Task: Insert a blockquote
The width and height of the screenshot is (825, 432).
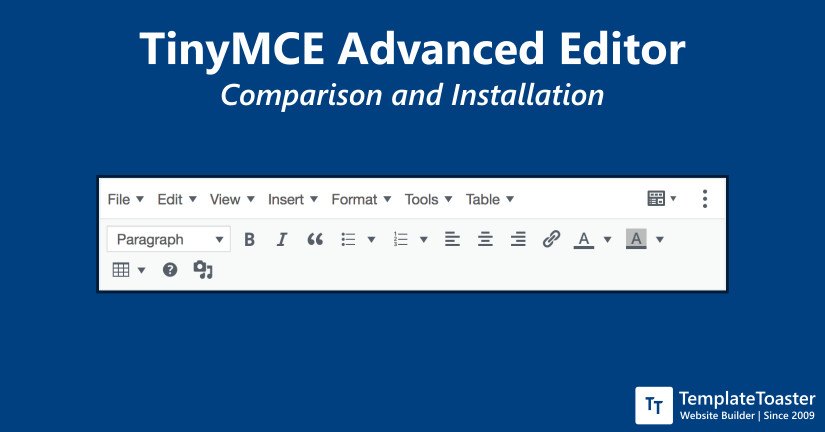Action: [x=315, y=240]
